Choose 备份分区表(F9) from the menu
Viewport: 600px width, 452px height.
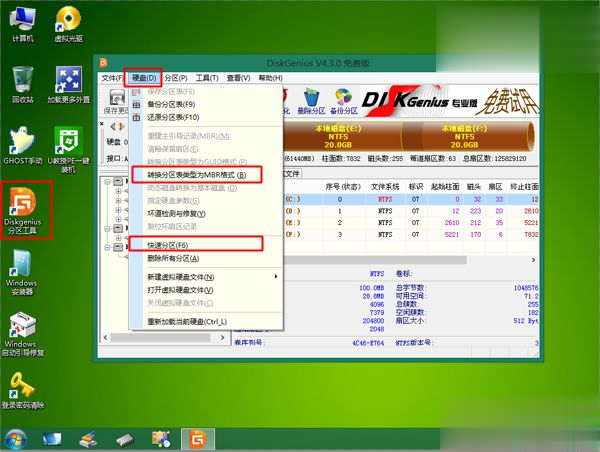207,104
